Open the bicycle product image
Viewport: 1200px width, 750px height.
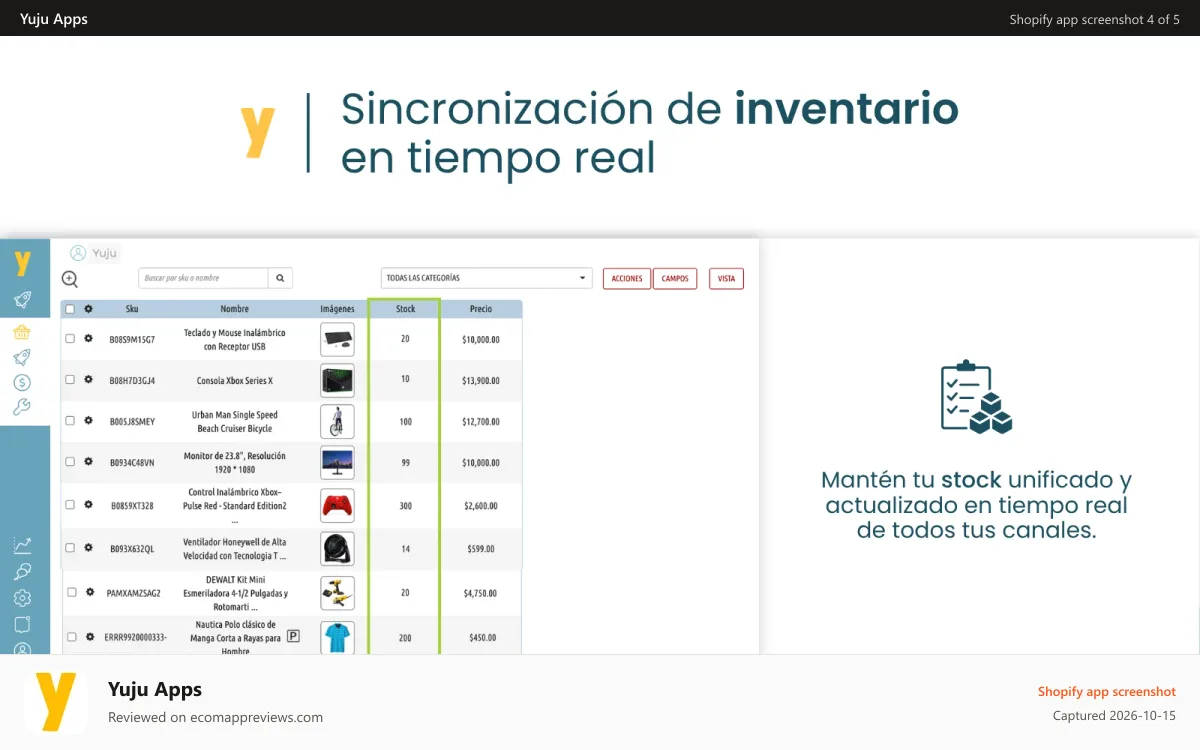click(x=337, y=421)
